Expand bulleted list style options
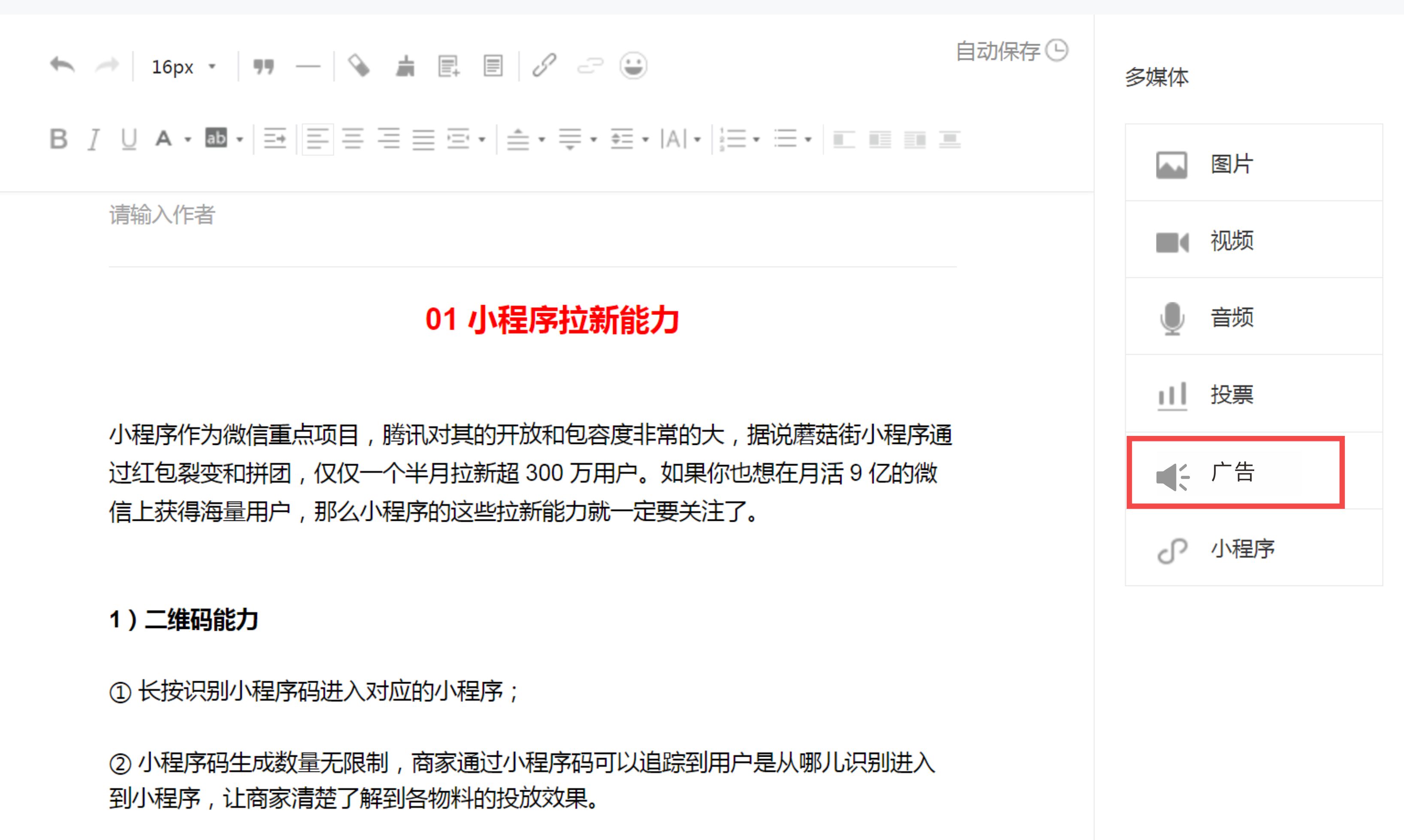Image resolution: width=1404 pixels, height=840 pixels. (808, 139)
